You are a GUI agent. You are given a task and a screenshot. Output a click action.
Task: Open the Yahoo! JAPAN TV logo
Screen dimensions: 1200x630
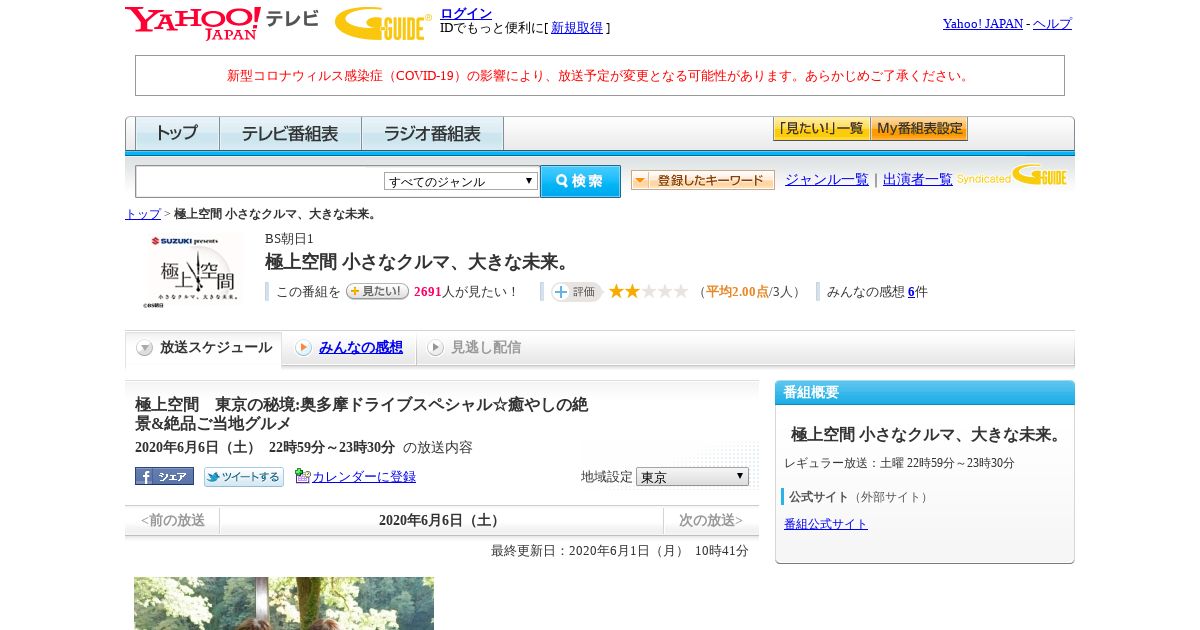point(222,23)
